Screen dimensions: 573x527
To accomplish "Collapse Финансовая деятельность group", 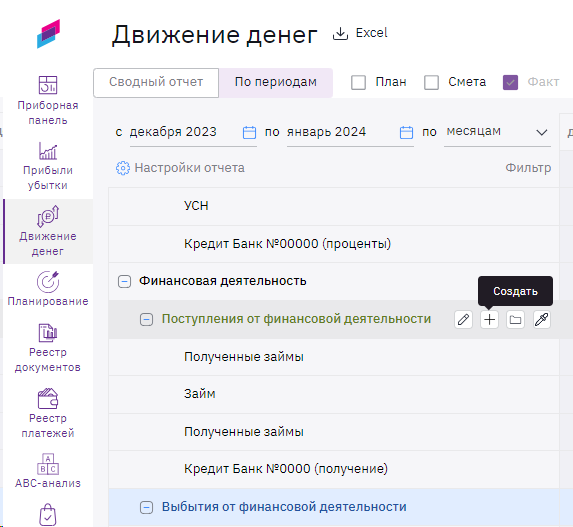I will tap(124, 281).
